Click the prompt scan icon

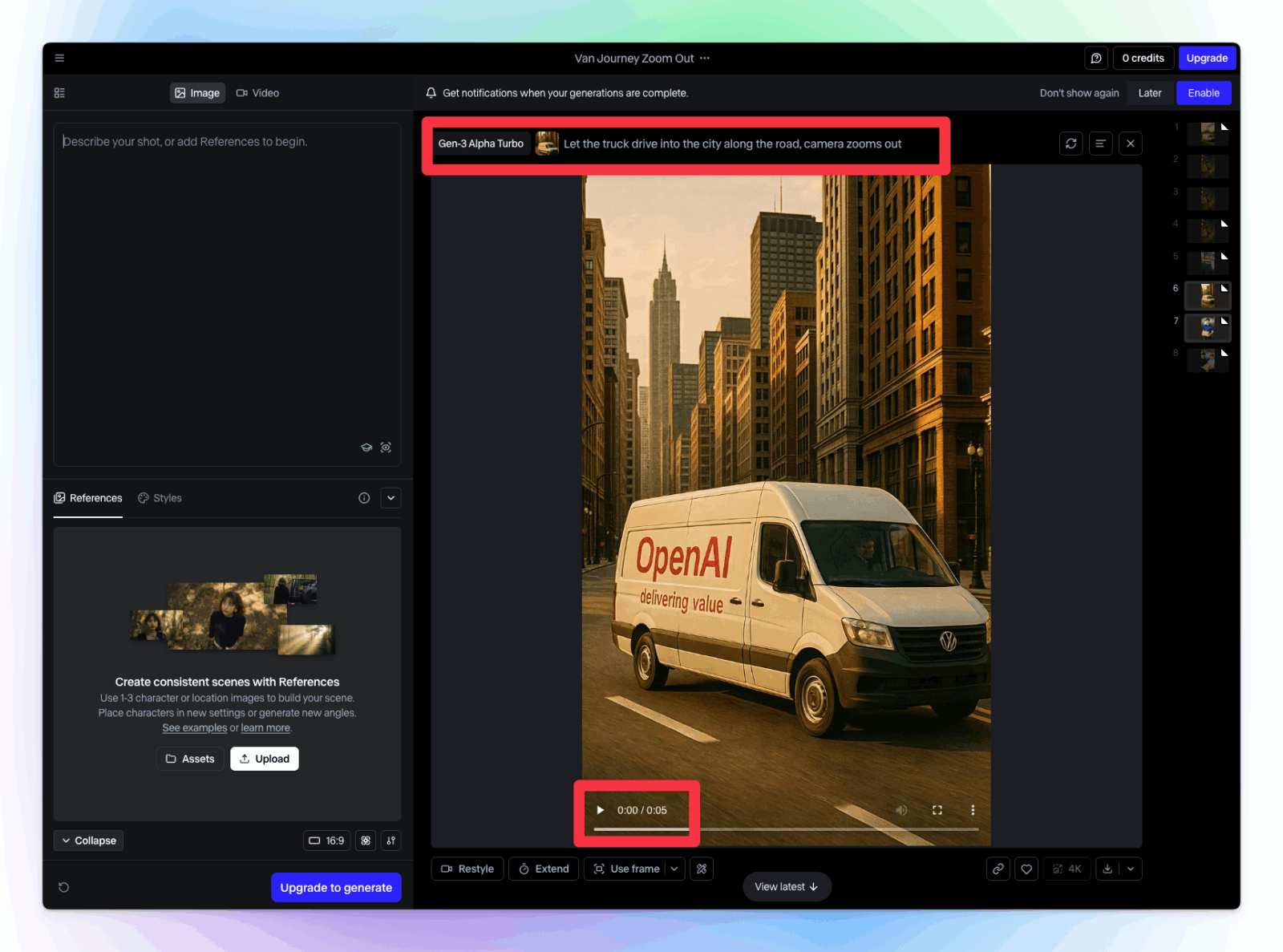coord(386,448)
